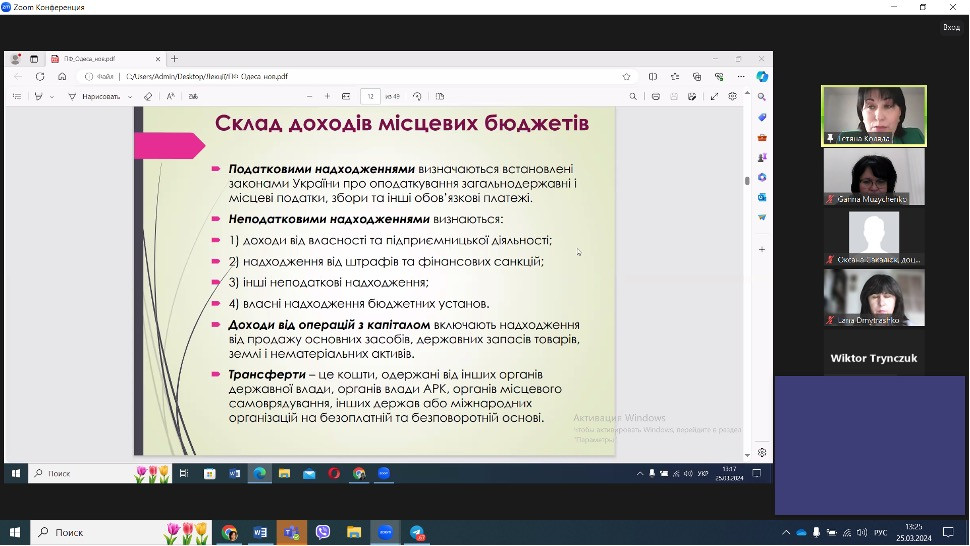The image size is (970, 546).
Task: Close the ПФ_Одеса_нов.pdf tab
Action: 158,59
